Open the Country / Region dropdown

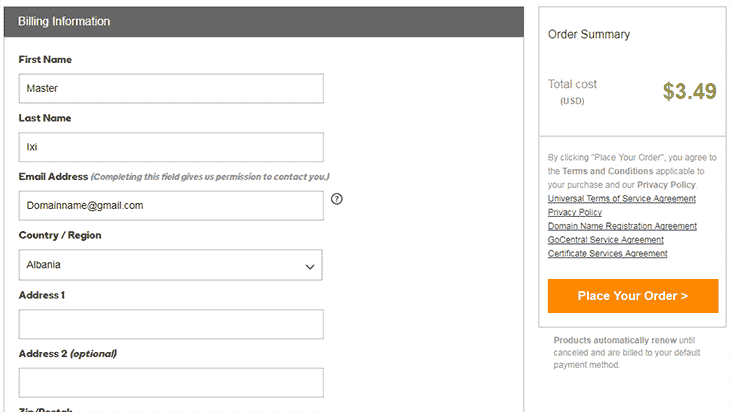coord(170,265)
